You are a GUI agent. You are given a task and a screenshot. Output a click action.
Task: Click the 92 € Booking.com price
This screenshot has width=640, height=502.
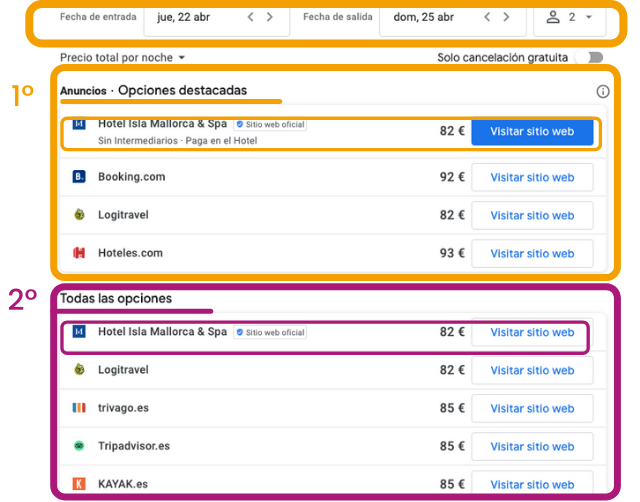(x=452, y=177)
